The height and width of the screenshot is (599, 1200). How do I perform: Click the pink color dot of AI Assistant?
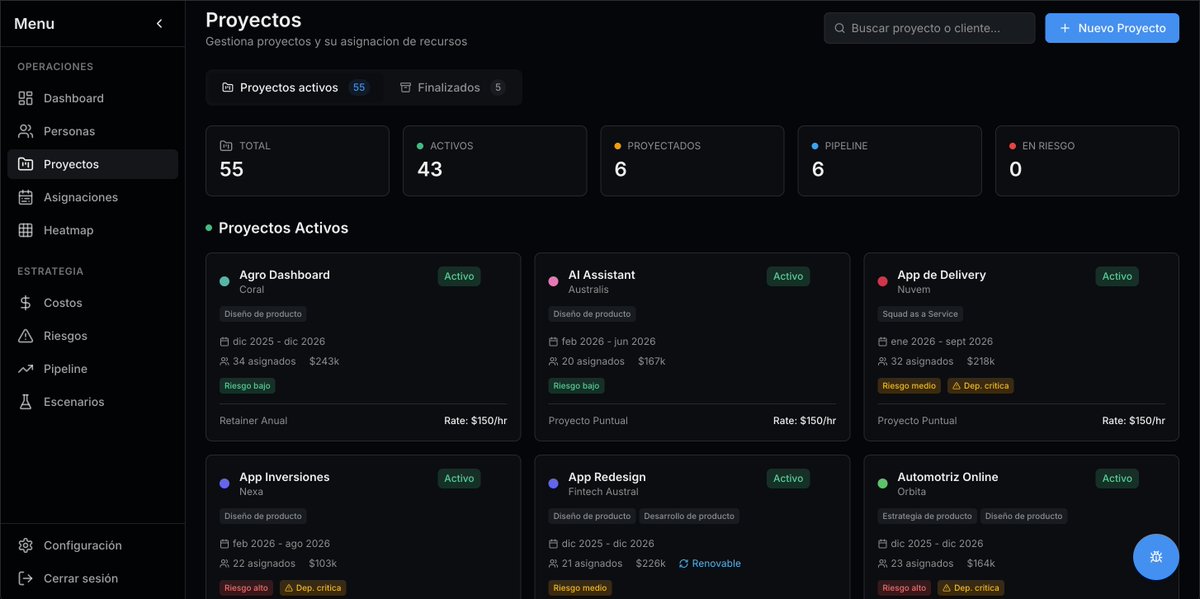point(554,282)
